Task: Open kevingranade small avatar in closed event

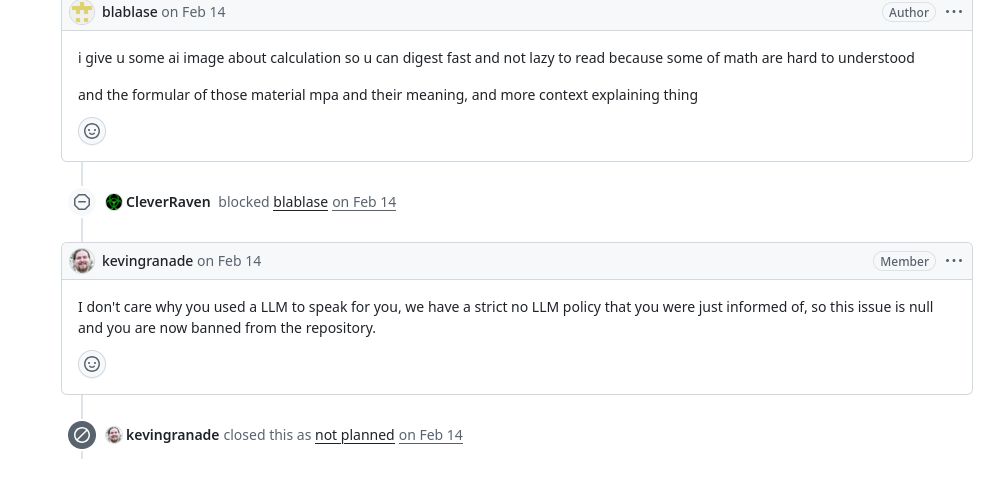Action: coord(114,435)
